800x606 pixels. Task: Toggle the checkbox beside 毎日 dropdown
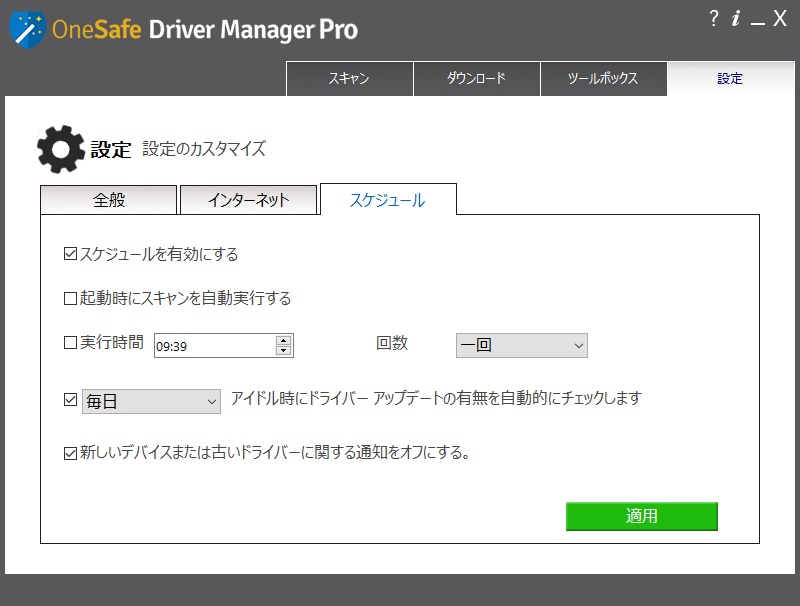click(x=70, y=399)
